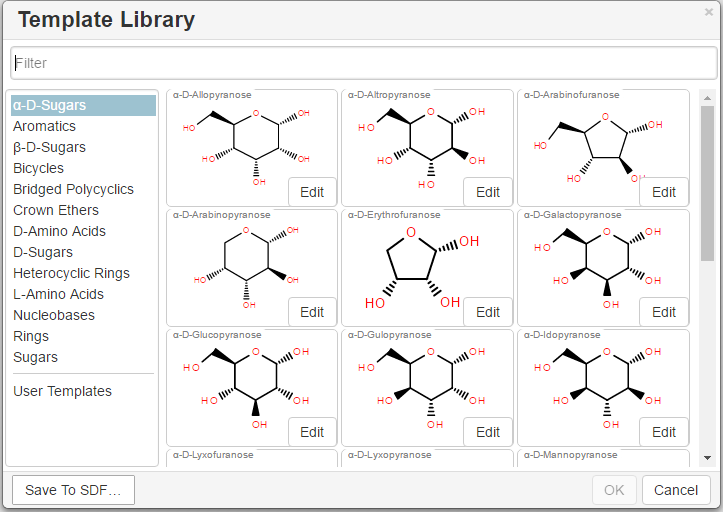
Task: Select the α-D-Gulopyranose molecule thumbnail
Action: [x=416, y=380]
